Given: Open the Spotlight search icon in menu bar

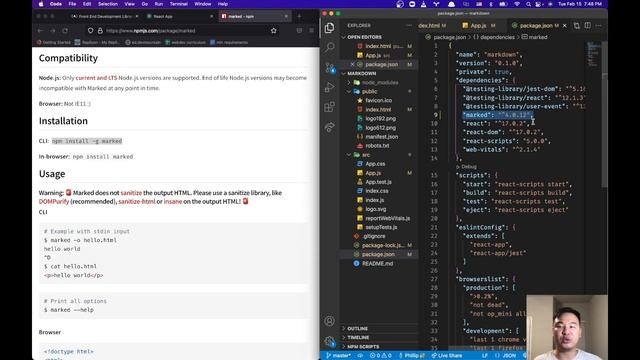Looking at the screenshot, I should point(528,4).
